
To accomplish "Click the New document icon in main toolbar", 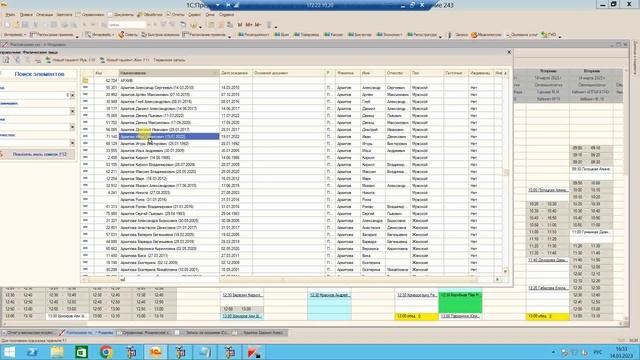I will coord(7,25).
